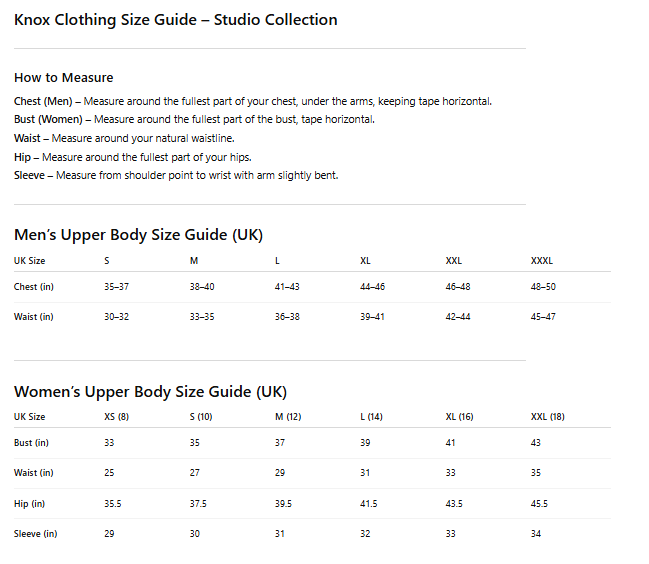Click the How to Measure heading

[64, 78]
